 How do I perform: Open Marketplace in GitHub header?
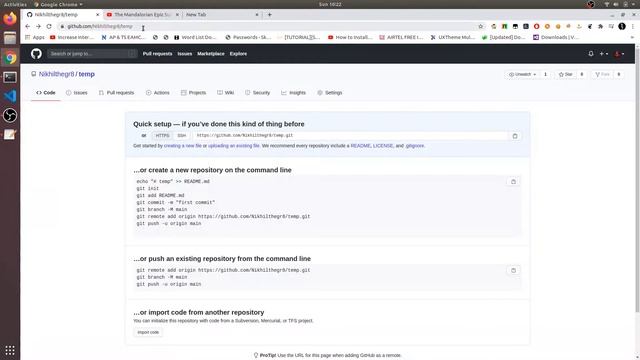211,53
